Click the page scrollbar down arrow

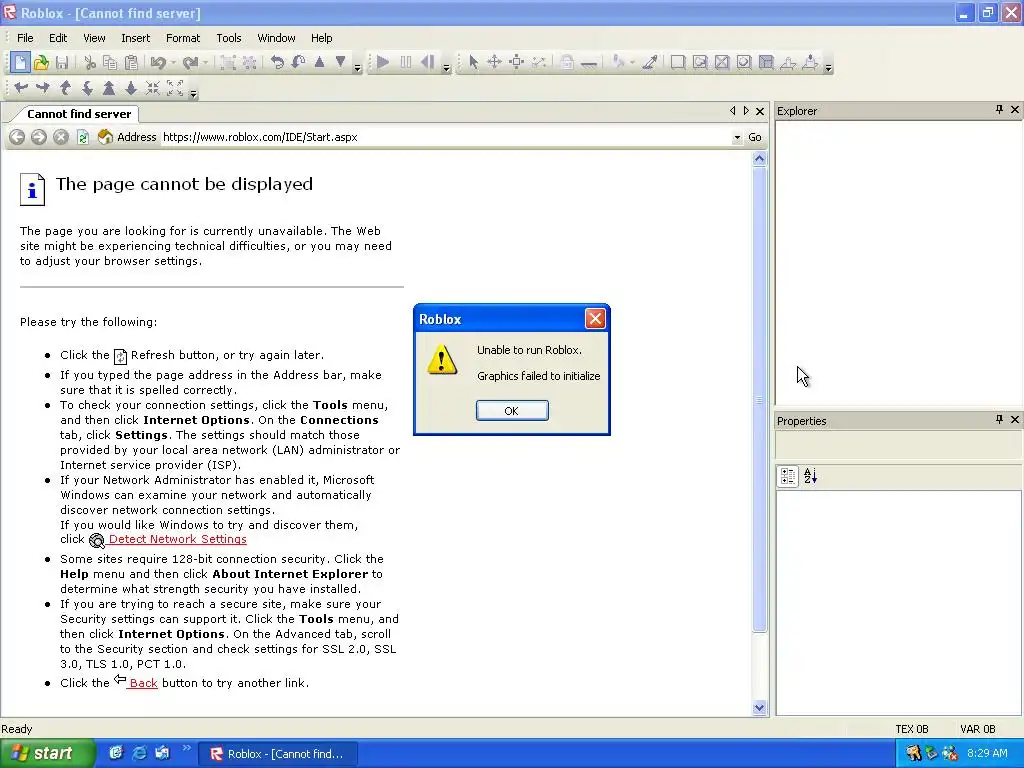tap(759, 707)
